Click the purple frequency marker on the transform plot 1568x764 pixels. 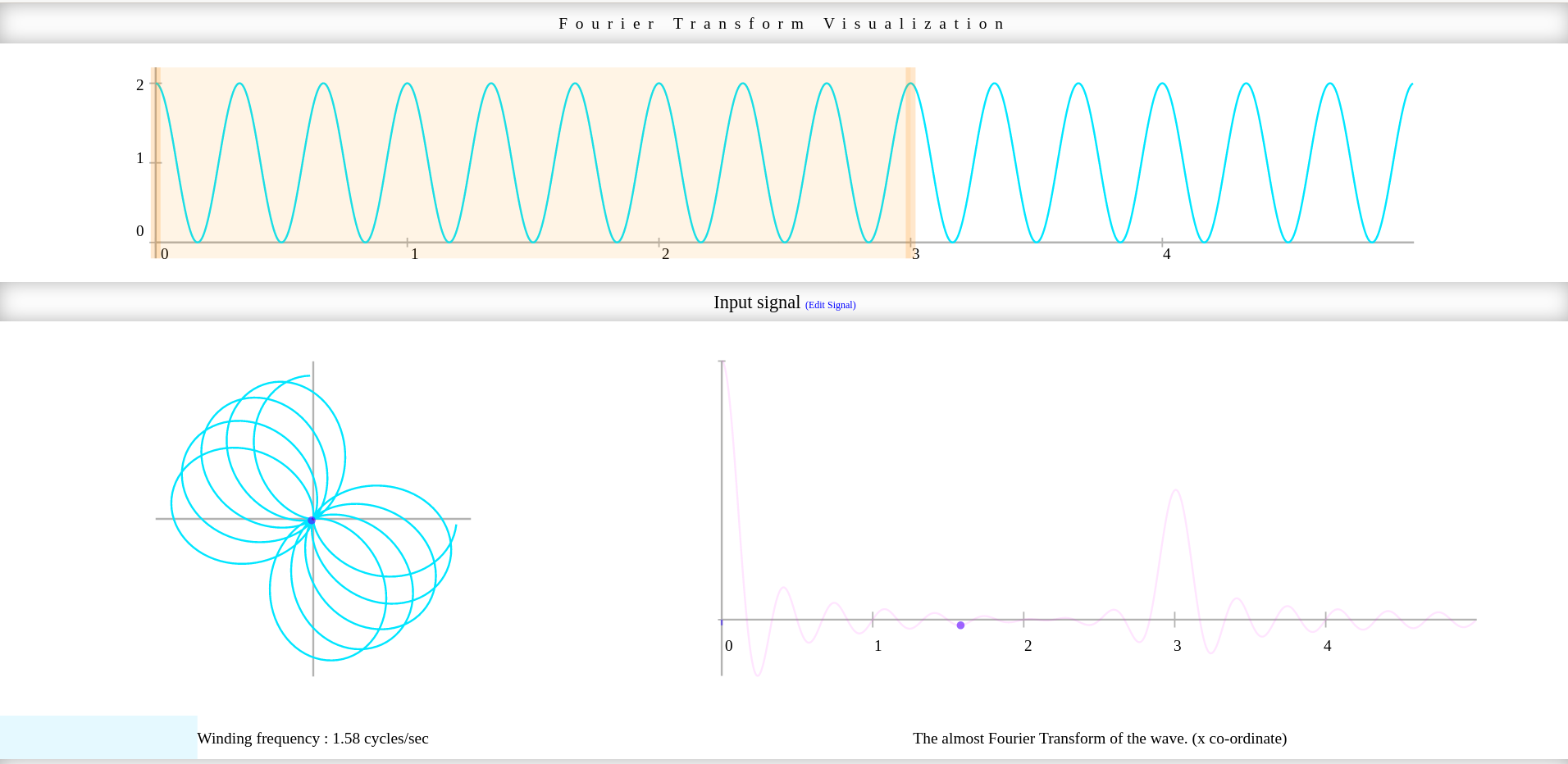click(960, 625)
